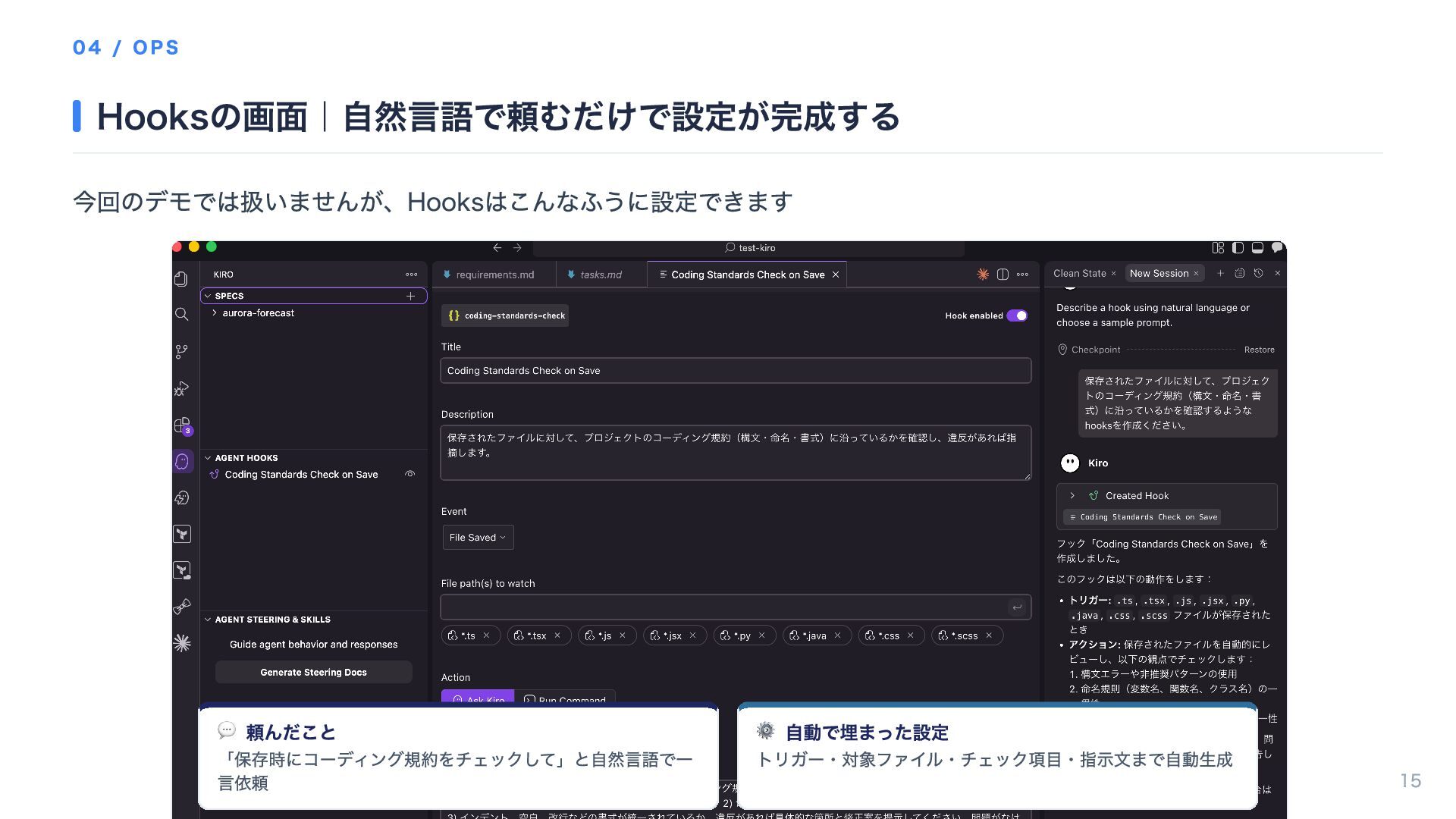1456x819 pixels.
Task: Remove the *.css file pattern chip
Action: point(910,635)
